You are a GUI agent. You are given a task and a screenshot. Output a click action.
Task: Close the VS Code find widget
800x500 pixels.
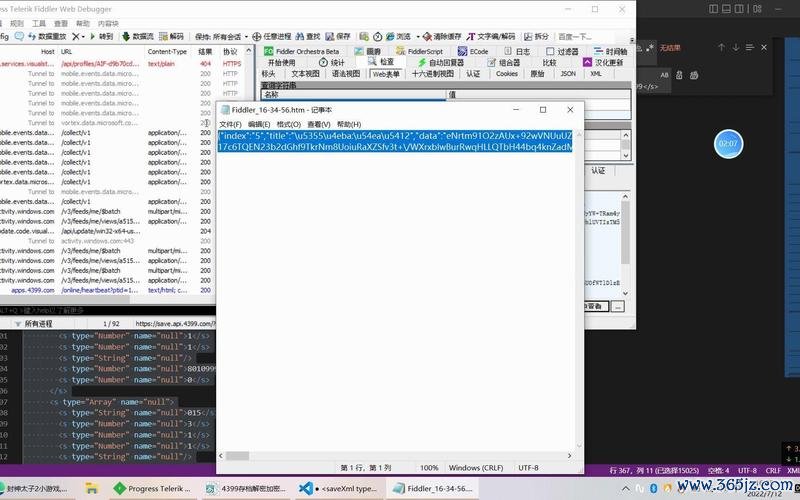pos(764,47)
